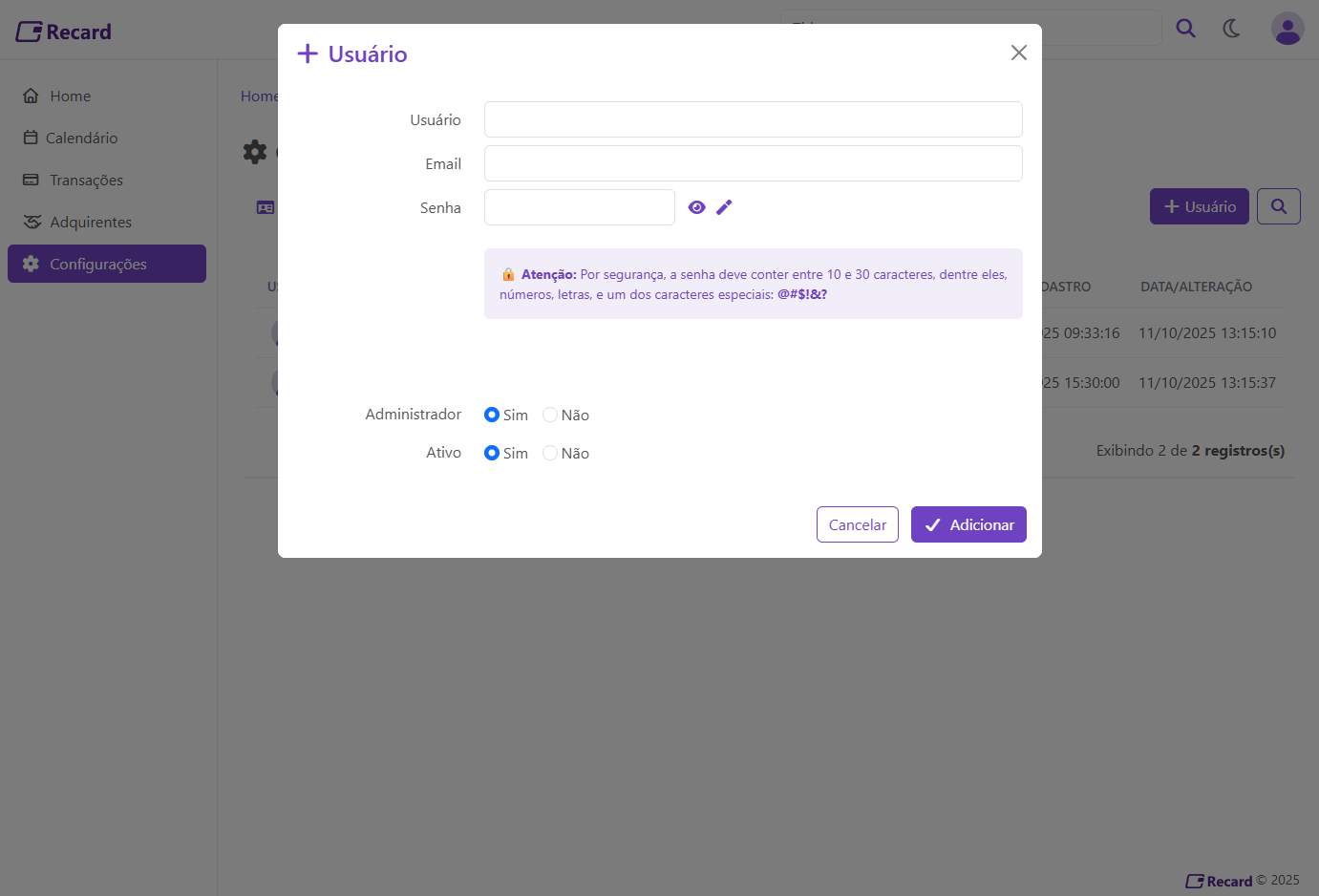The image size is (1319, 896).
Task: Open Calendário in the sidebar
Action: click(x=82, y=138)
